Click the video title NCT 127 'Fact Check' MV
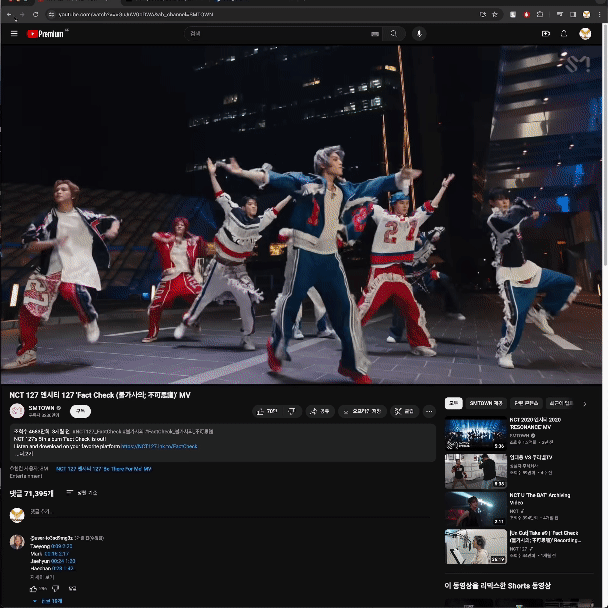 (100, 395)
